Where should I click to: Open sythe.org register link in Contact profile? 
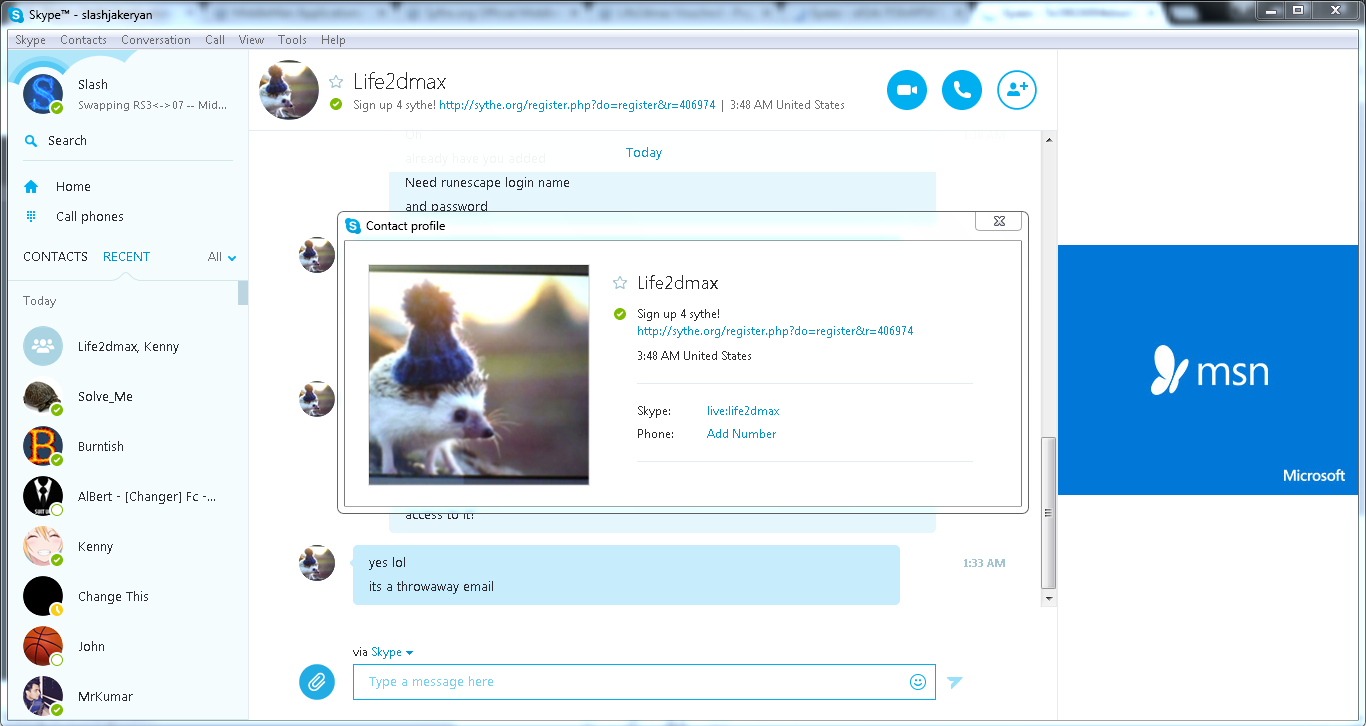click(775, 331)
